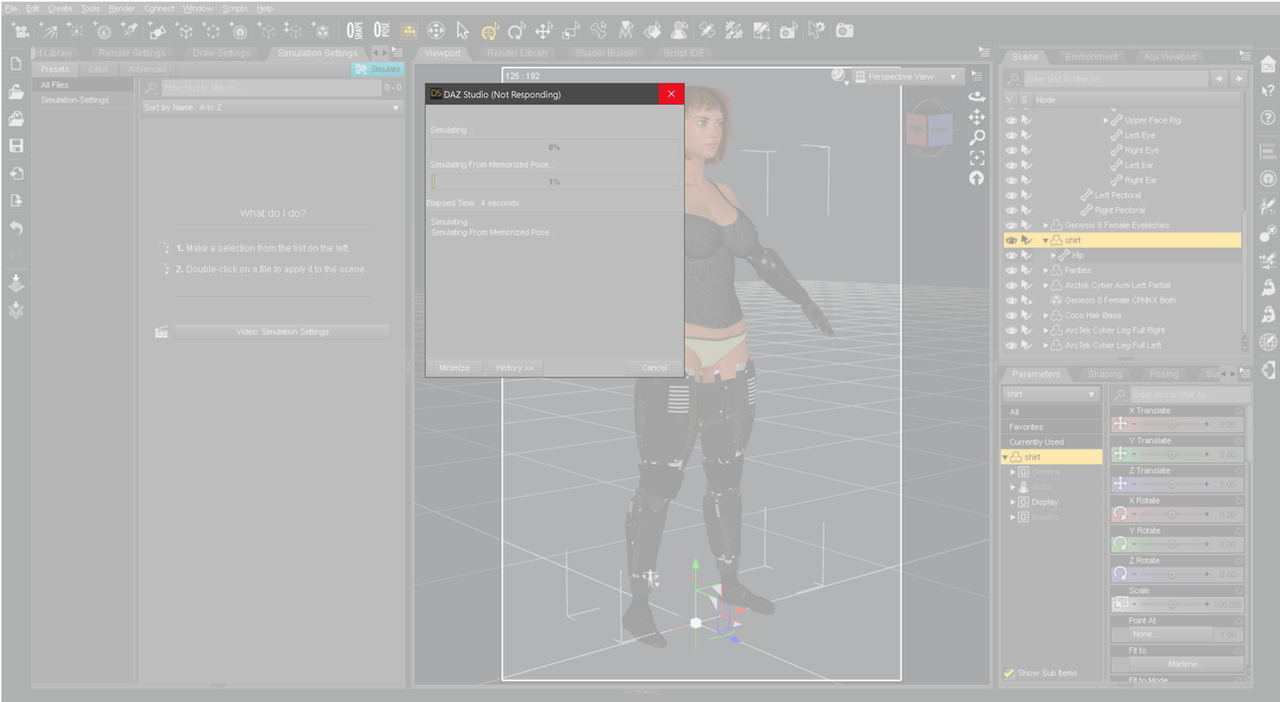Select the Rotate tool in toolbar

point(517,31)
